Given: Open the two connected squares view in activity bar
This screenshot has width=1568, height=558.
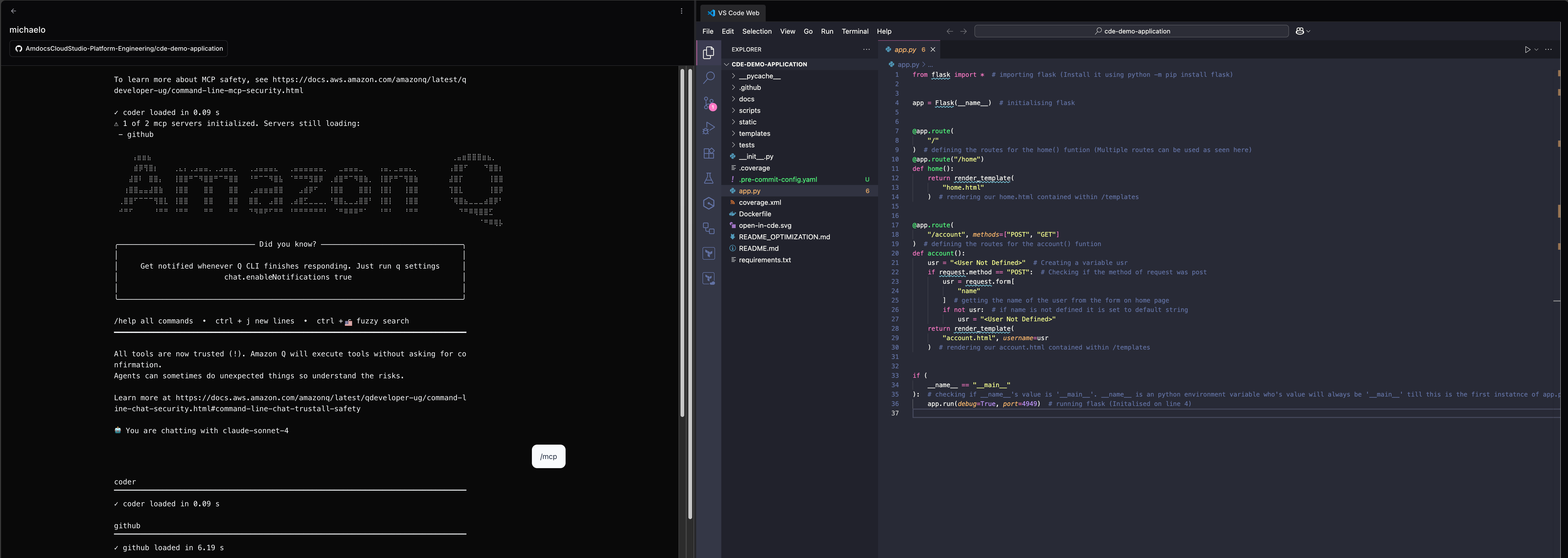Looking at the screenshot, I should [708, 228].
